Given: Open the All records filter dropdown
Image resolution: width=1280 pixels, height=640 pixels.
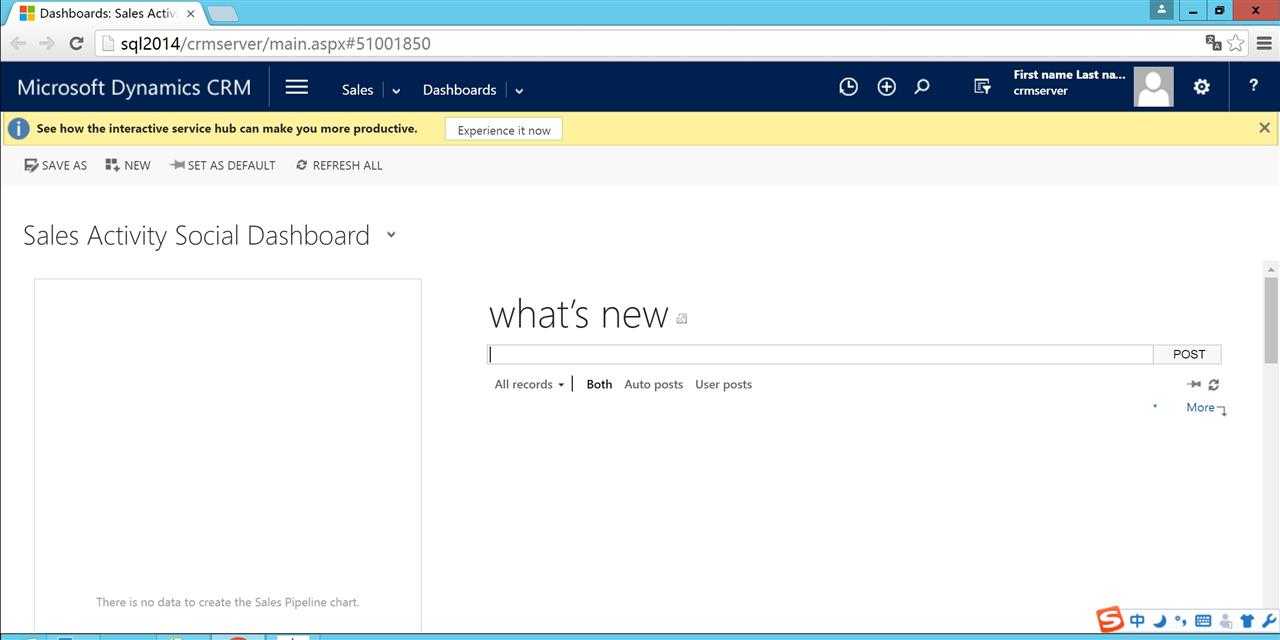Looking at the screenshot, I should coord(529,384).
